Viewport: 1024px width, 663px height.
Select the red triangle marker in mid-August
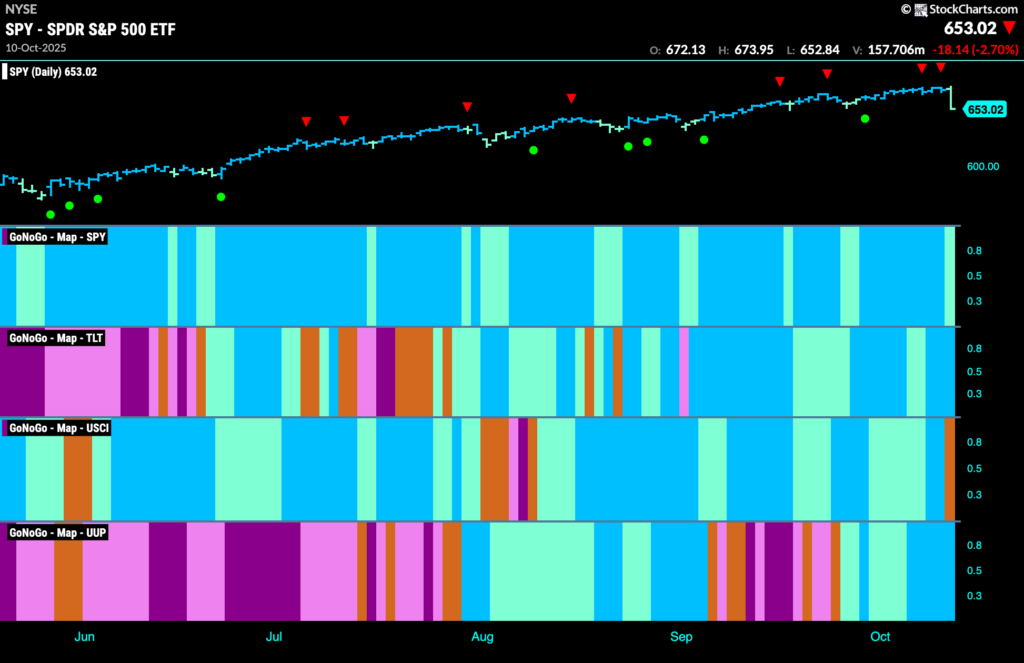pyautogui.click(x=571, y=98)
